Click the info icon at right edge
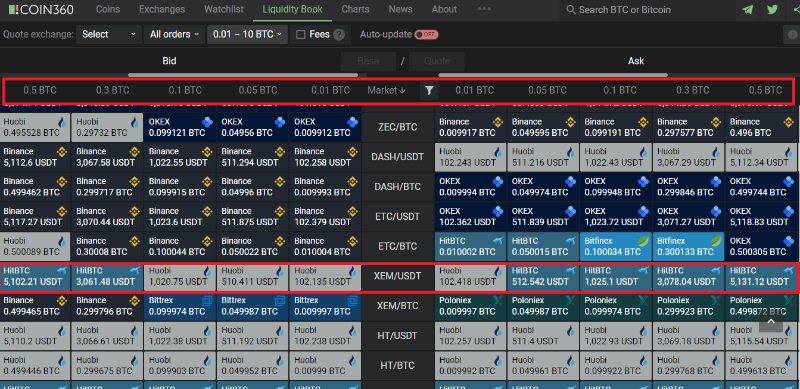Image resolution: width=800 pixels, height=389 pixels. (x=791, y=35)
